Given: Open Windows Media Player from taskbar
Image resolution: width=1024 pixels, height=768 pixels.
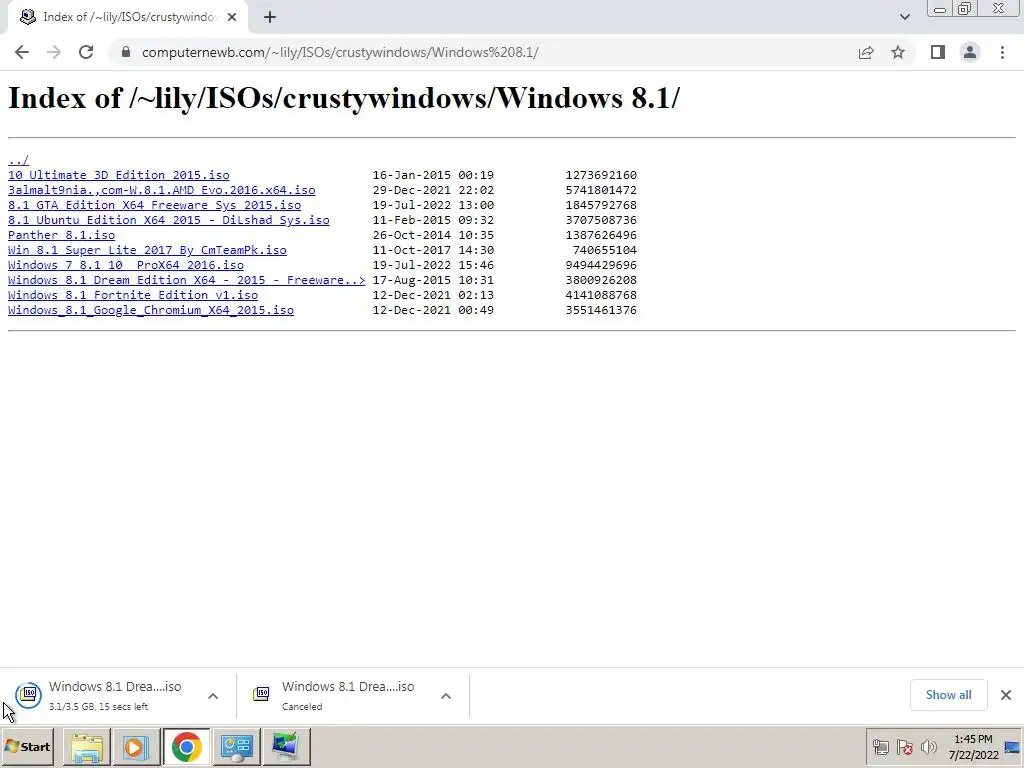Looking at the screenshot, I should (136, 747).
